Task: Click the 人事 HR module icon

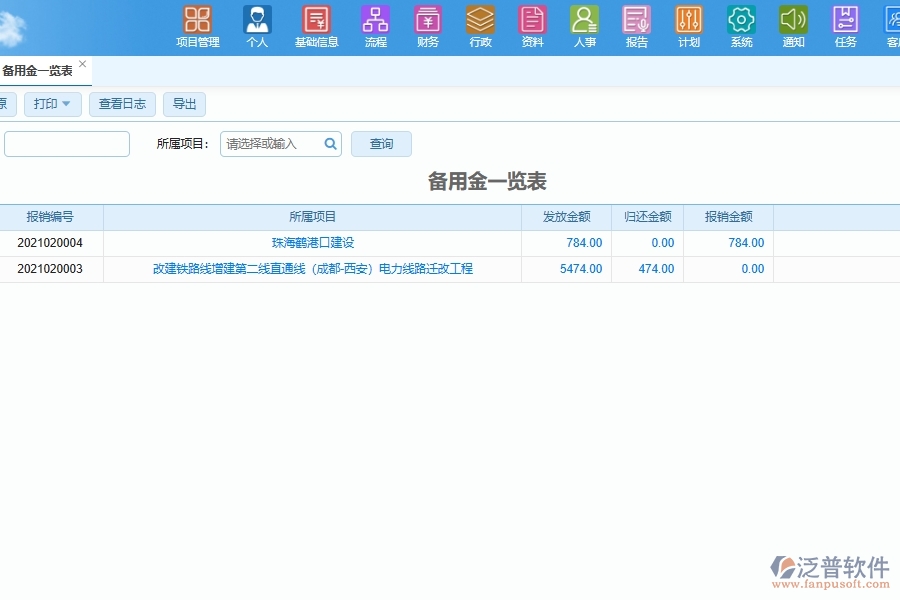Action: click(x=584, y=27)
